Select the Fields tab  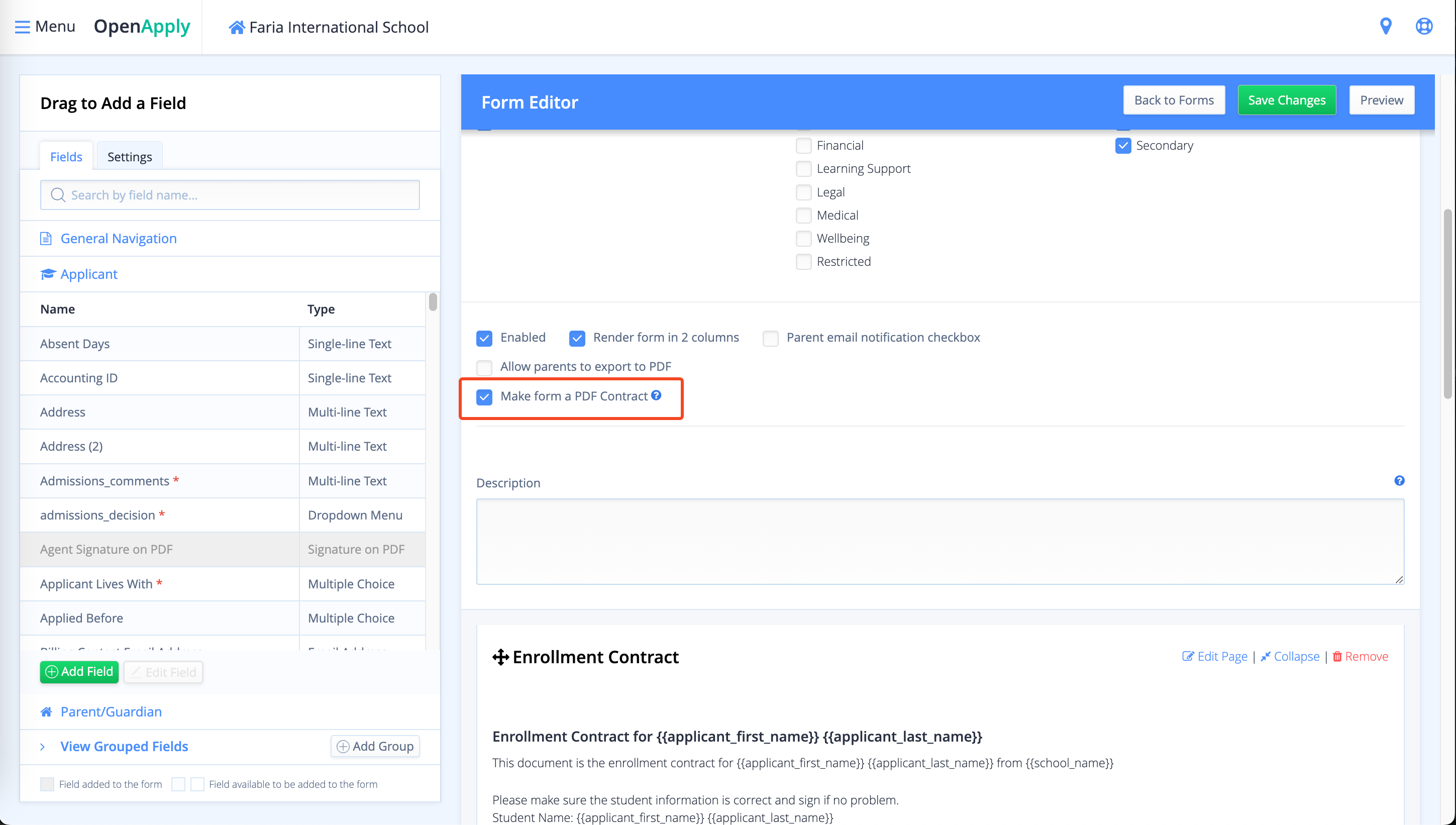66,156
